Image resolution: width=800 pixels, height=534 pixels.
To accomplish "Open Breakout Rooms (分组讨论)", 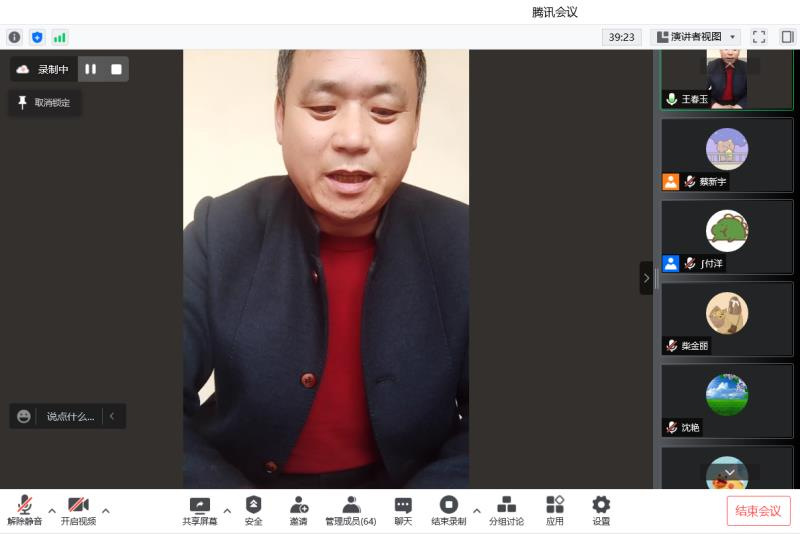I will [x=506, y=511].
